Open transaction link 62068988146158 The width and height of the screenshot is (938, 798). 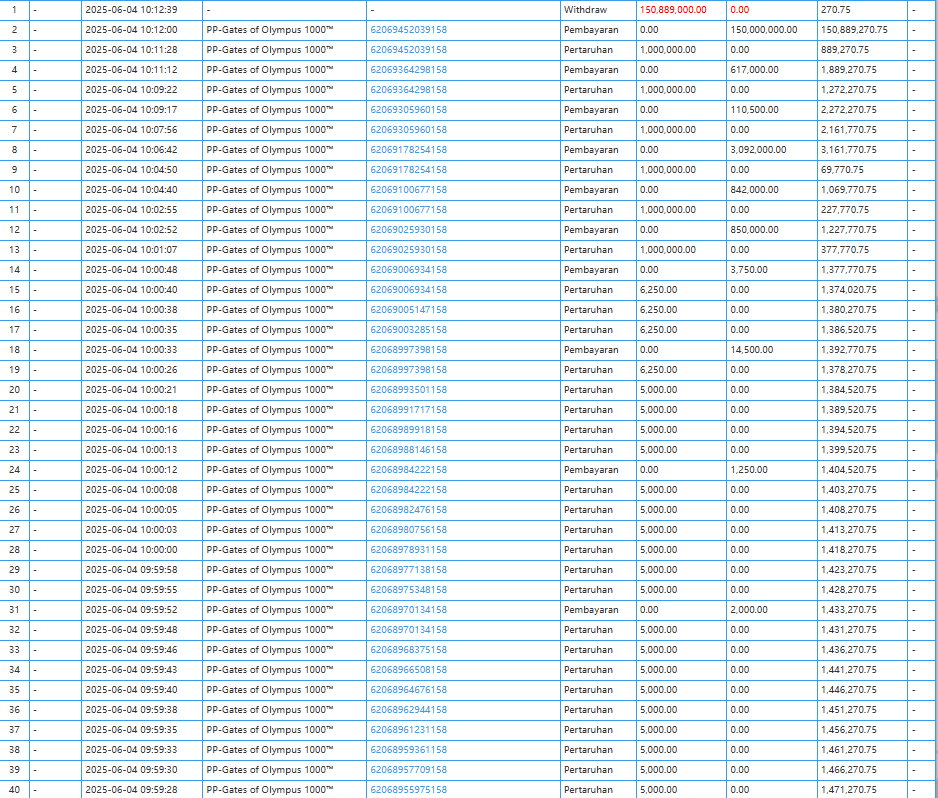409,450
